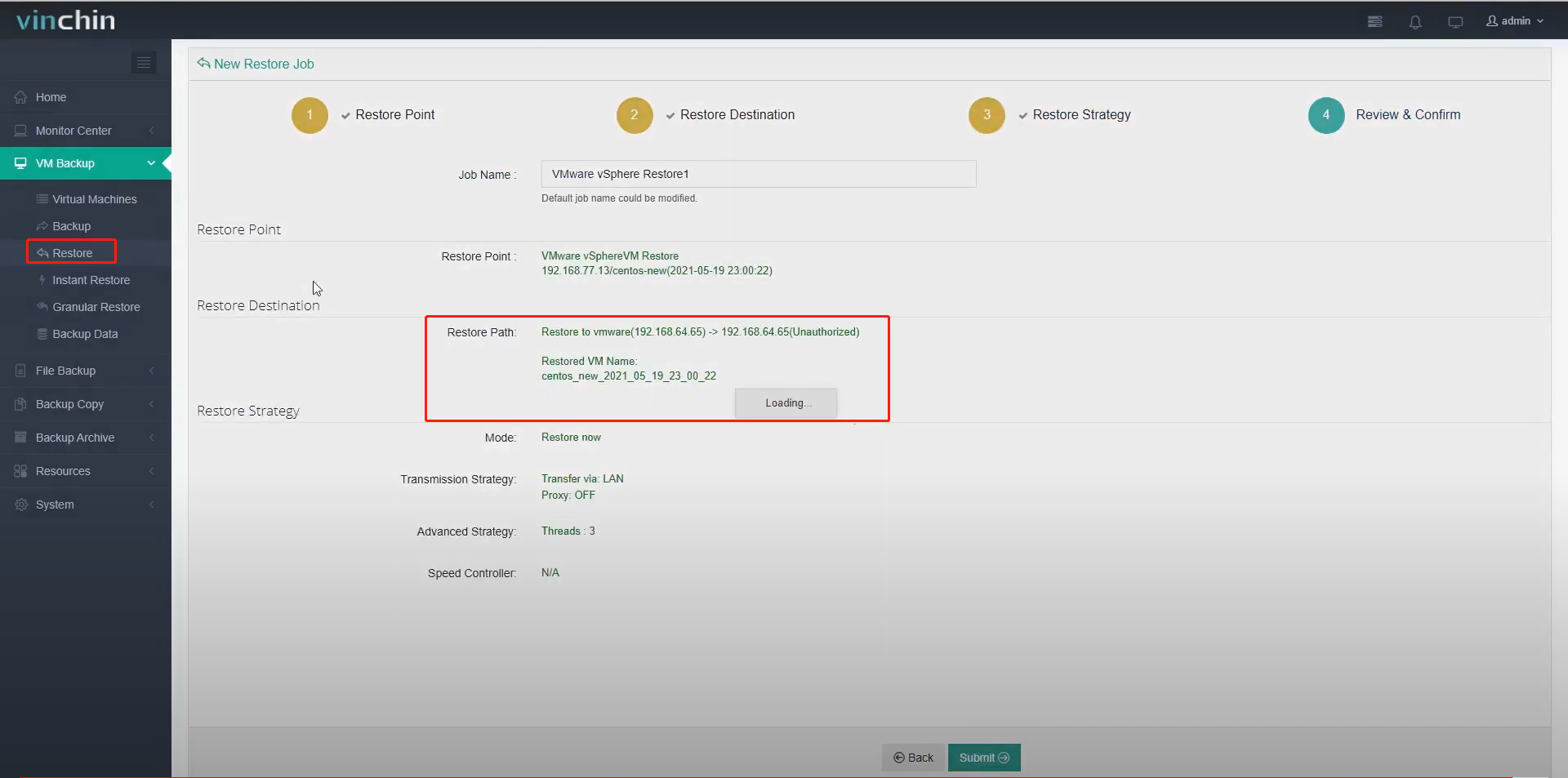
Task: Click the VM Backup monitor icon
Action: pyautogui.click(x=20, y=163)
